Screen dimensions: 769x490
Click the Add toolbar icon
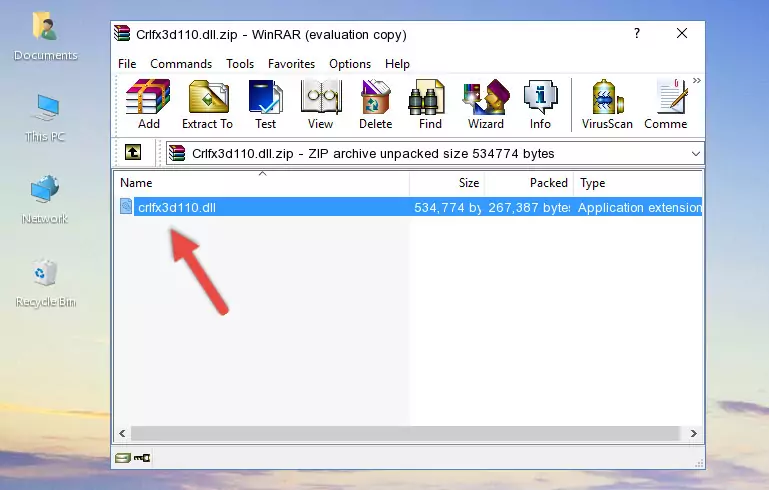pyautogui.click(x=148, y=104)
